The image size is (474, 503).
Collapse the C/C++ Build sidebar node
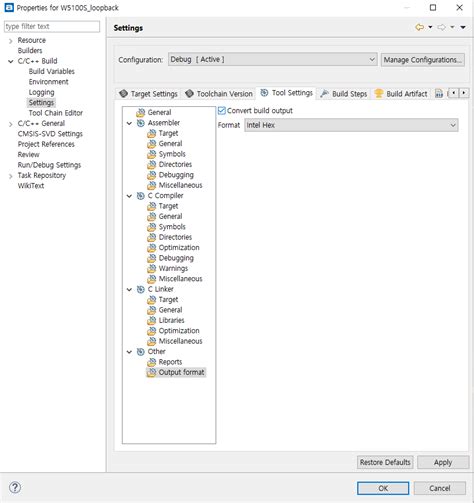[x=11, y=61]
